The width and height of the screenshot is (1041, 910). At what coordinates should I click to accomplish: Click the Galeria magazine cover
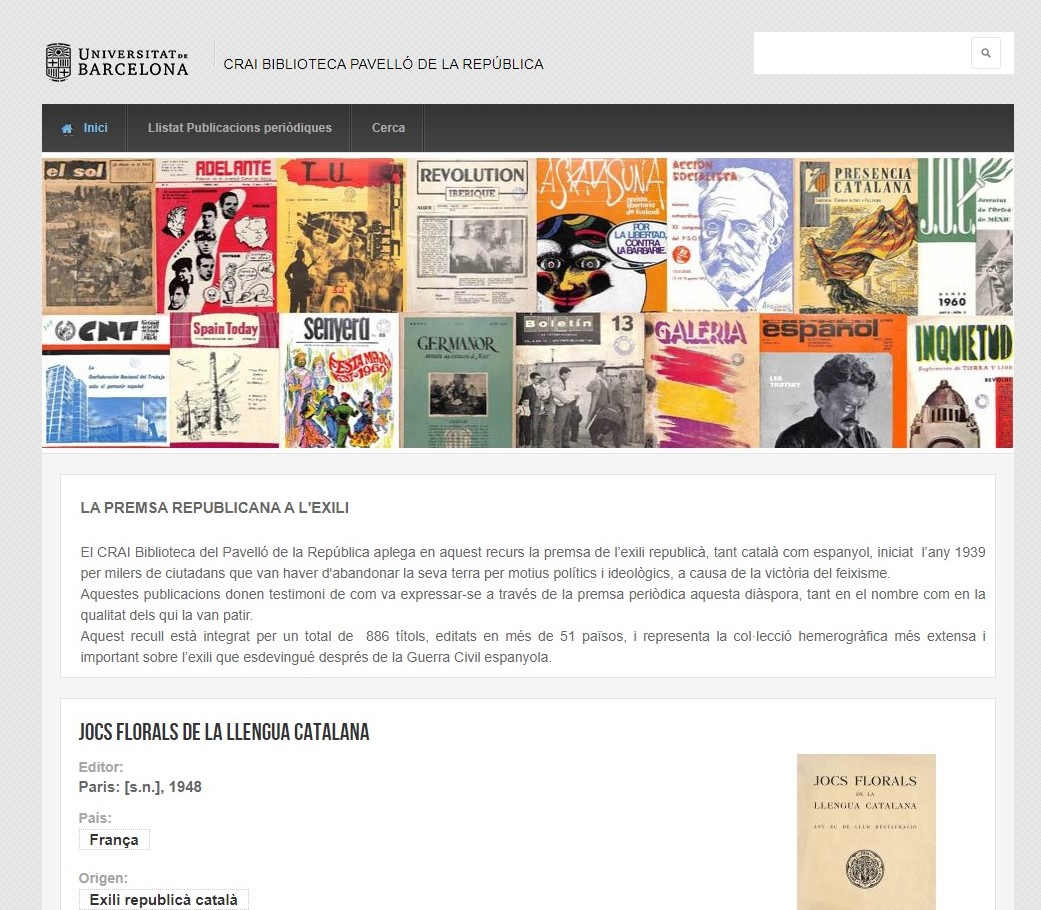pos(702,380)
